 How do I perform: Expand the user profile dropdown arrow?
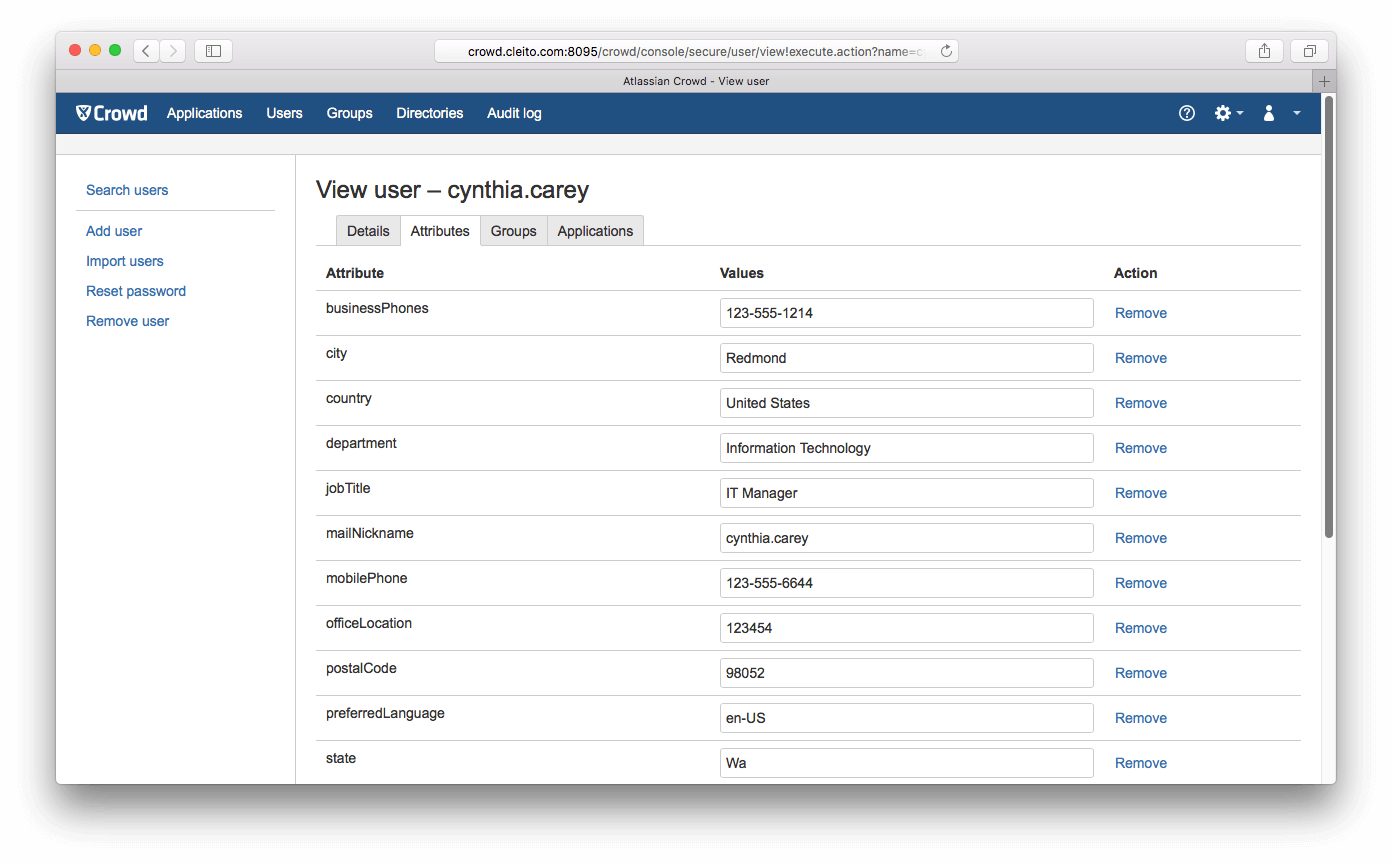coord(1297,113)
